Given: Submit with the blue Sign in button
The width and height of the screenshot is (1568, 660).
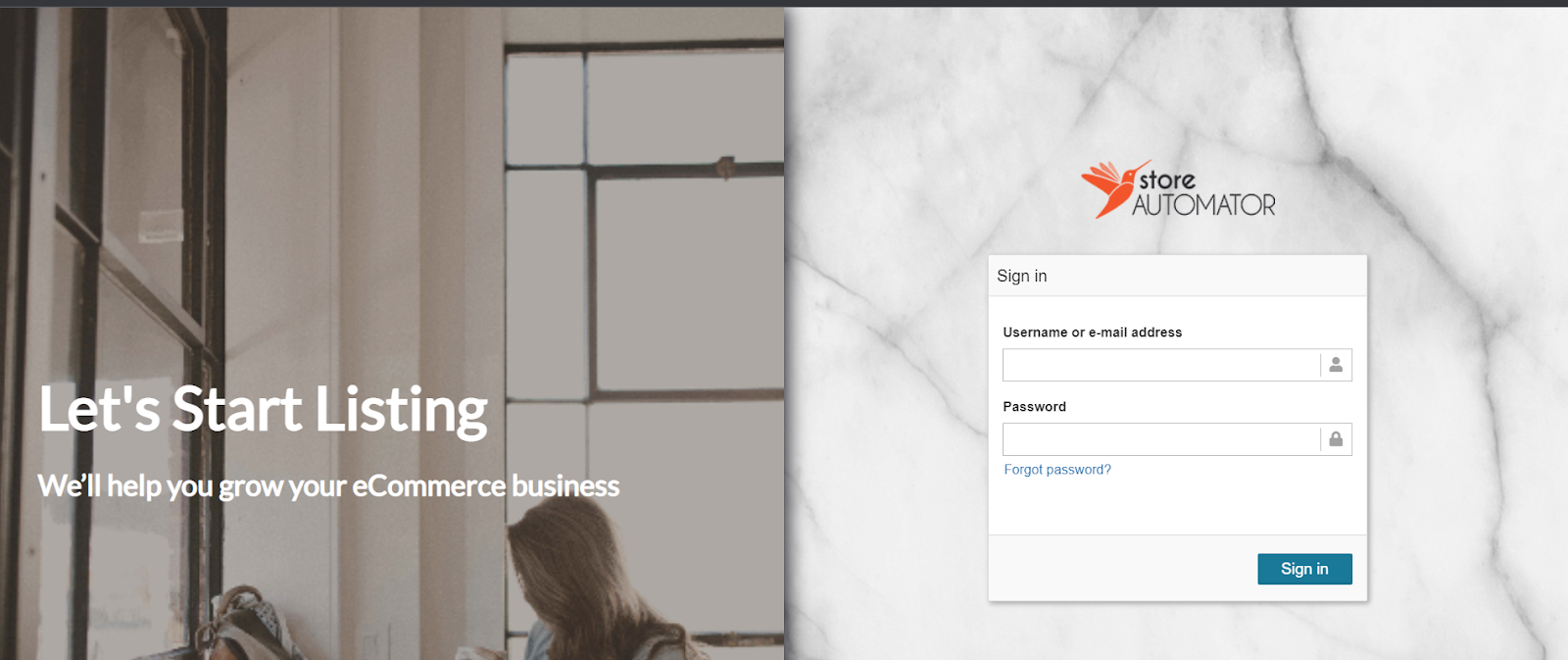Looking at the screenshot, I should (1304, 569).
